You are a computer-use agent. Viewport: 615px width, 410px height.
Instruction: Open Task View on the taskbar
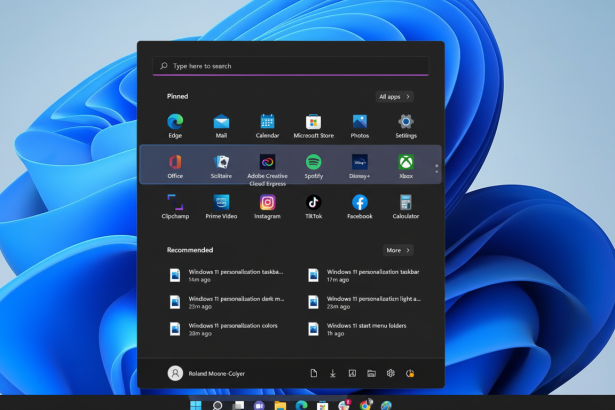(238, 405)
